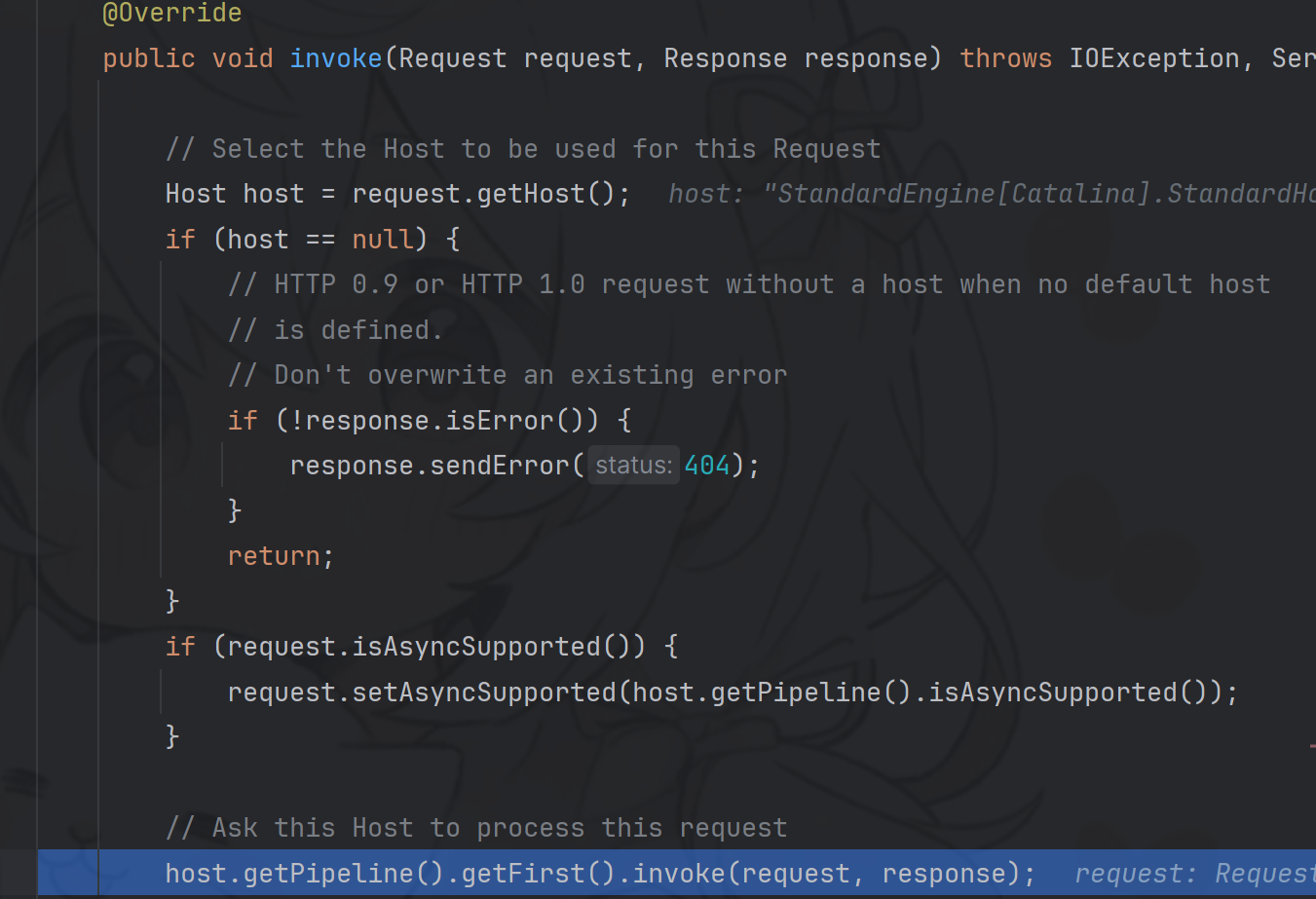Image resolution: width=1316 pixels, height=899 pixels.
Task: Click the "Ask this Host to process" comment
Action: pos(476,828)
